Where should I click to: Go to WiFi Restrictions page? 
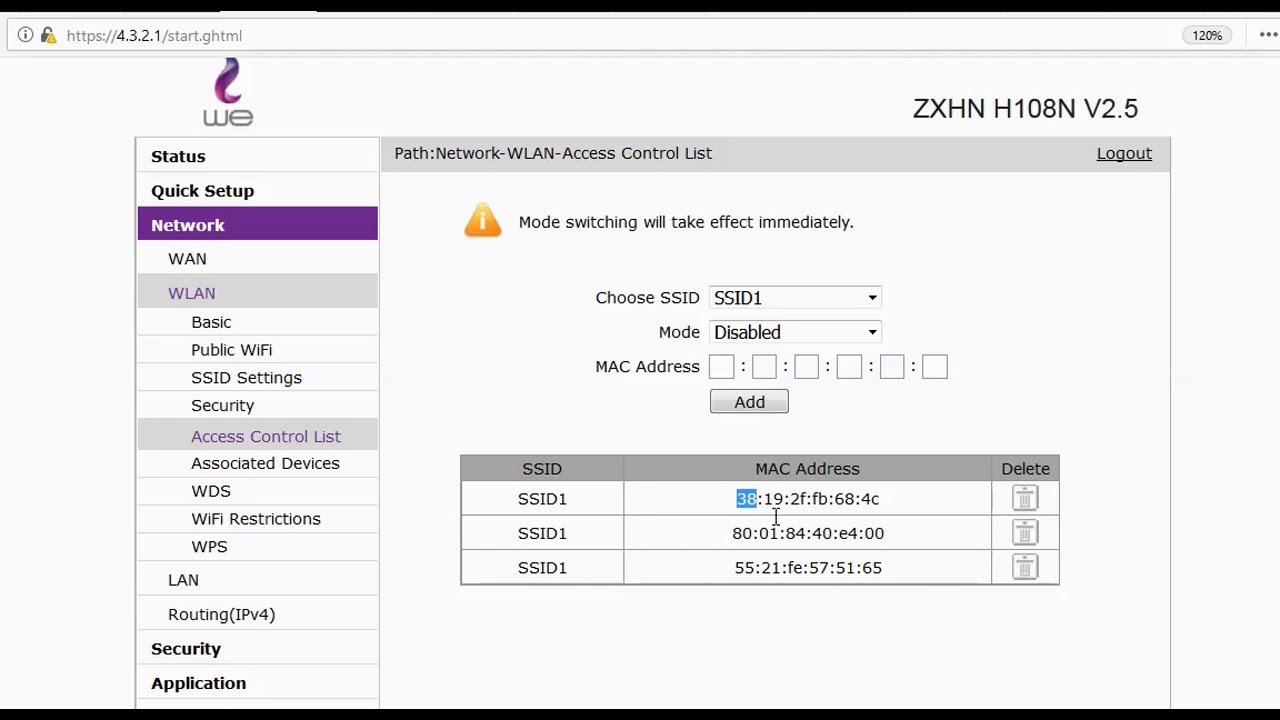click(256, 519)
